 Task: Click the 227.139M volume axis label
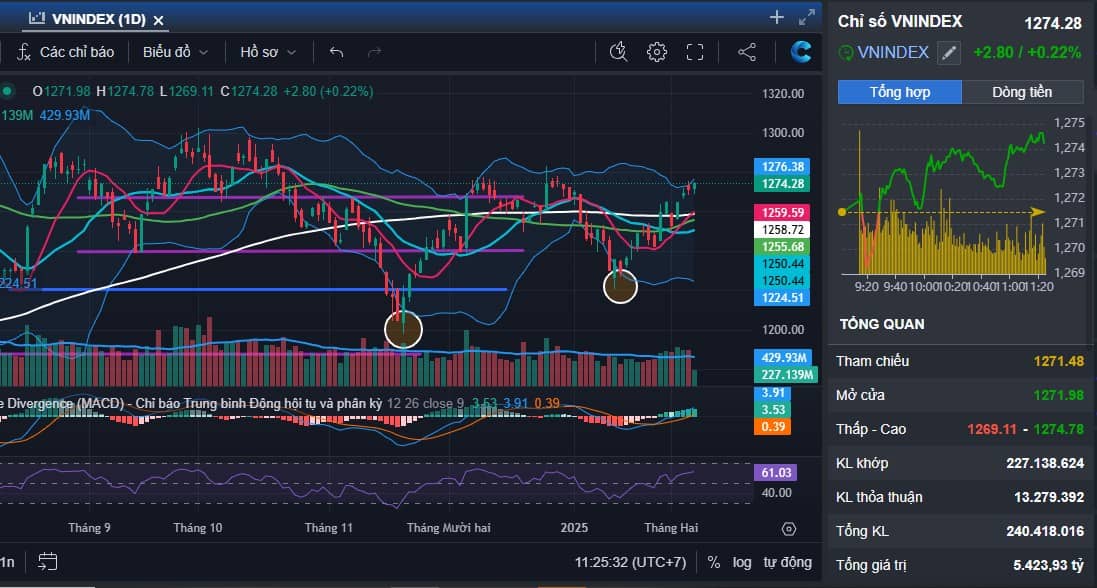[x=786, y=375]
